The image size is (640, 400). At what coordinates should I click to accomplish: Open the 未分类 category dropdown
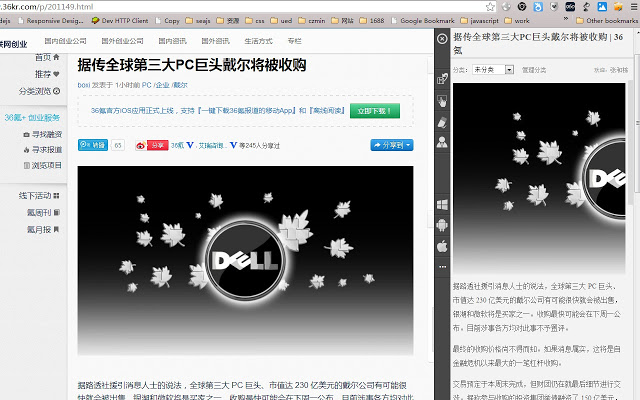[493, 70]
